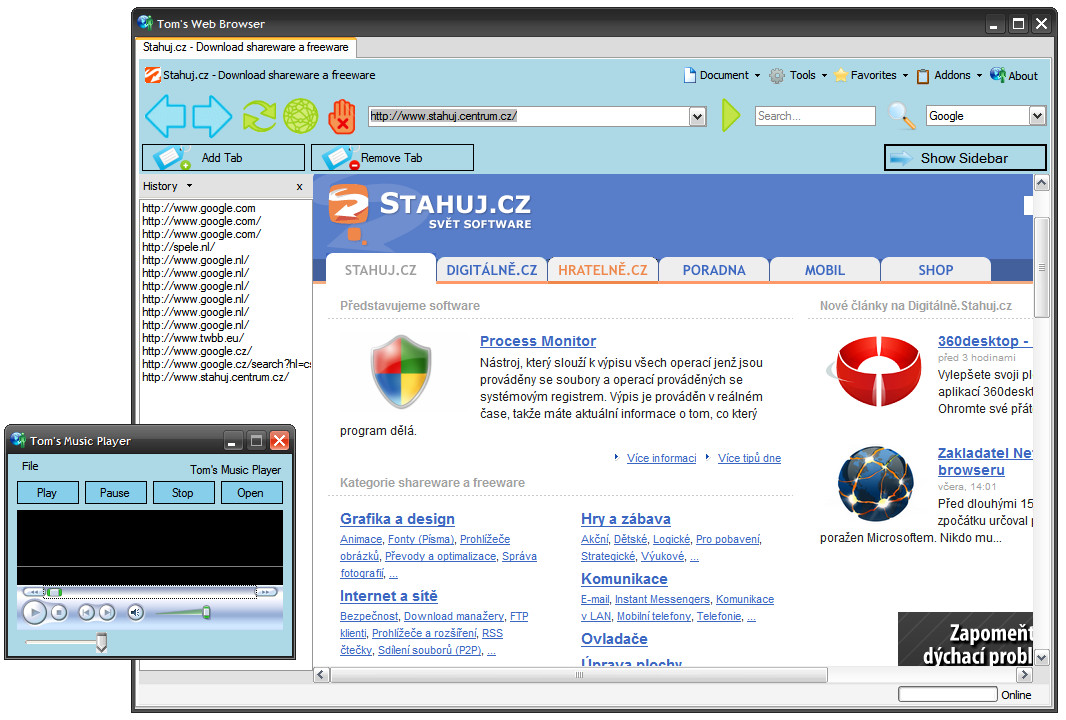The height and width of the screenshot is (720, 1066).
Task: Switch to MOBIL site tab
Action: (x=825, y=270)
